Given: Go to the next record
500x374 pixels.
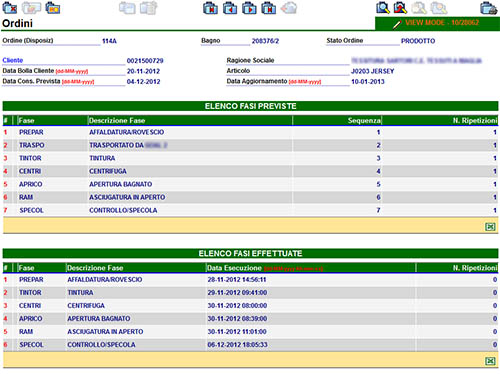Looking at the screenshot, I should [x=249, y=8].
